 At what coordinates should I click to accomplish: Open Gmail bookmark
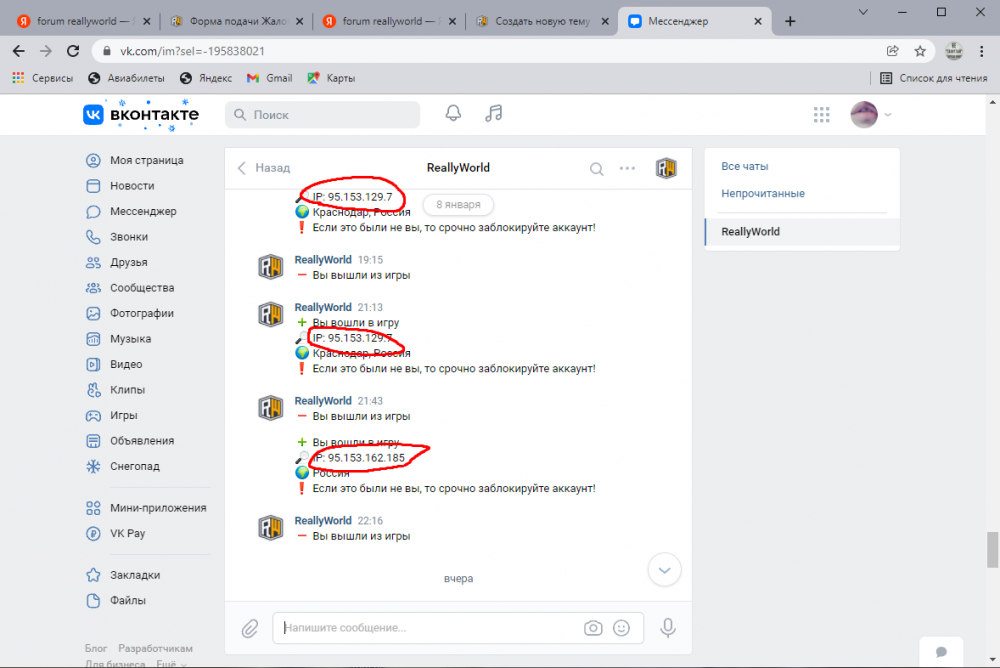270,78
